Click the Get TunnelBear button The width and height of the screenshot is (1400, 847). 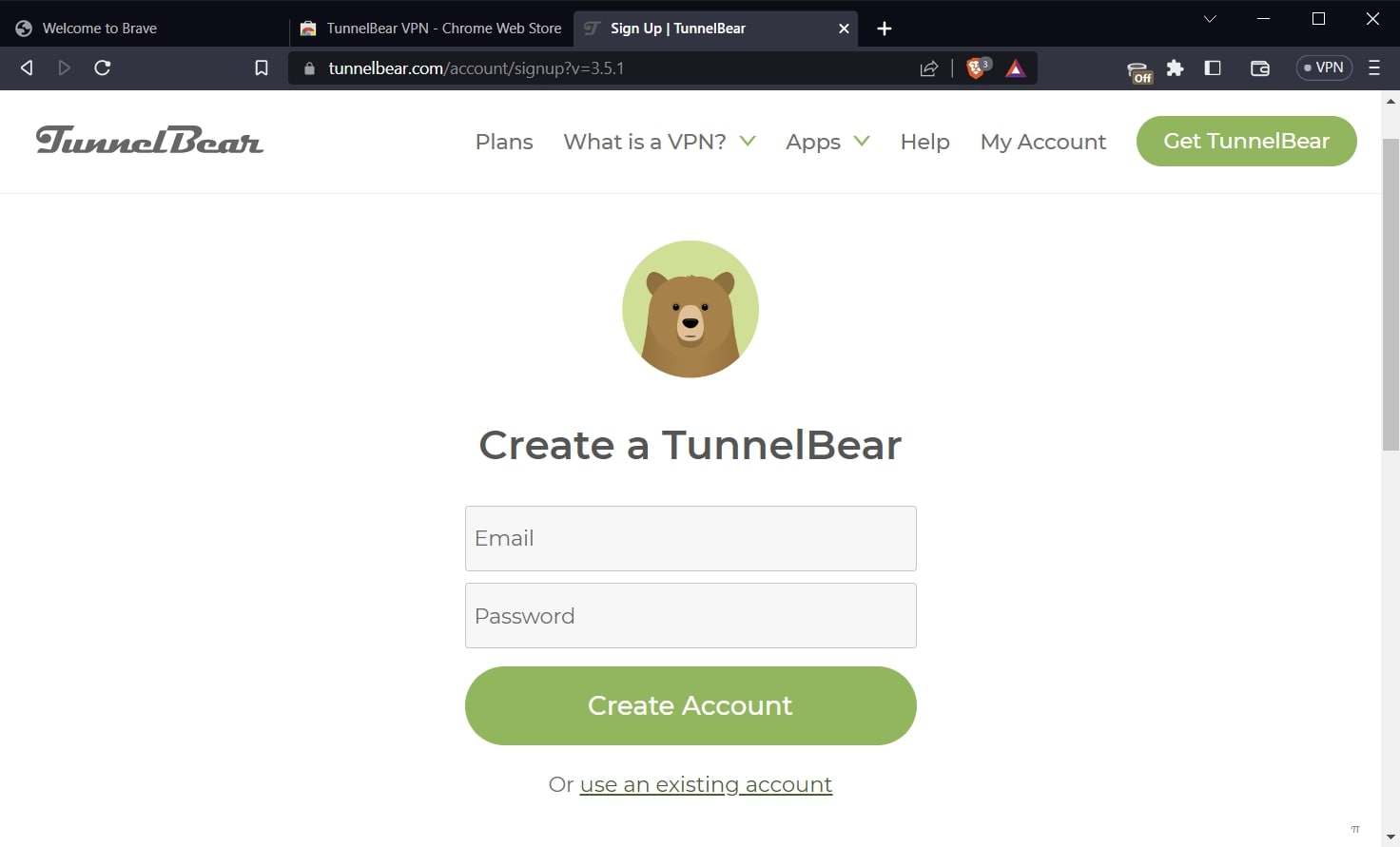1246,141
